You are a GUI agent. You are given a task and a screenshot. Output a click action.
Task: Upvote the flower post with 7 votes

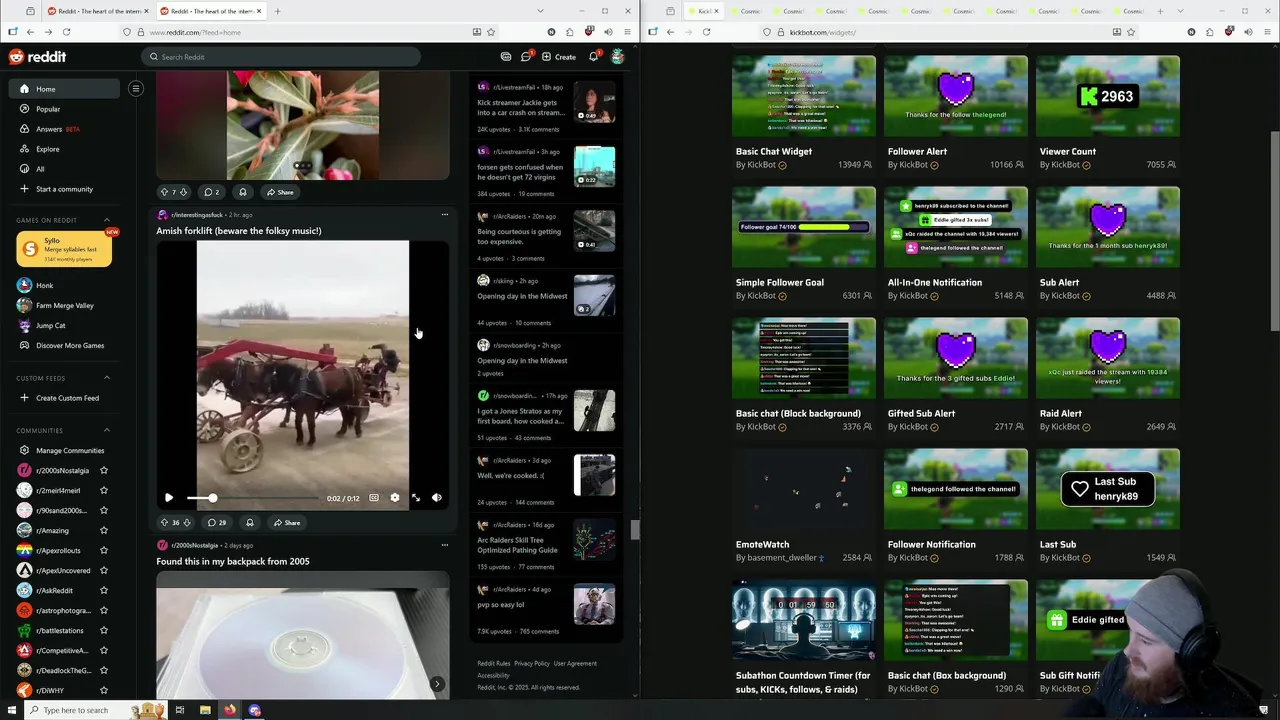coord(165,192)
